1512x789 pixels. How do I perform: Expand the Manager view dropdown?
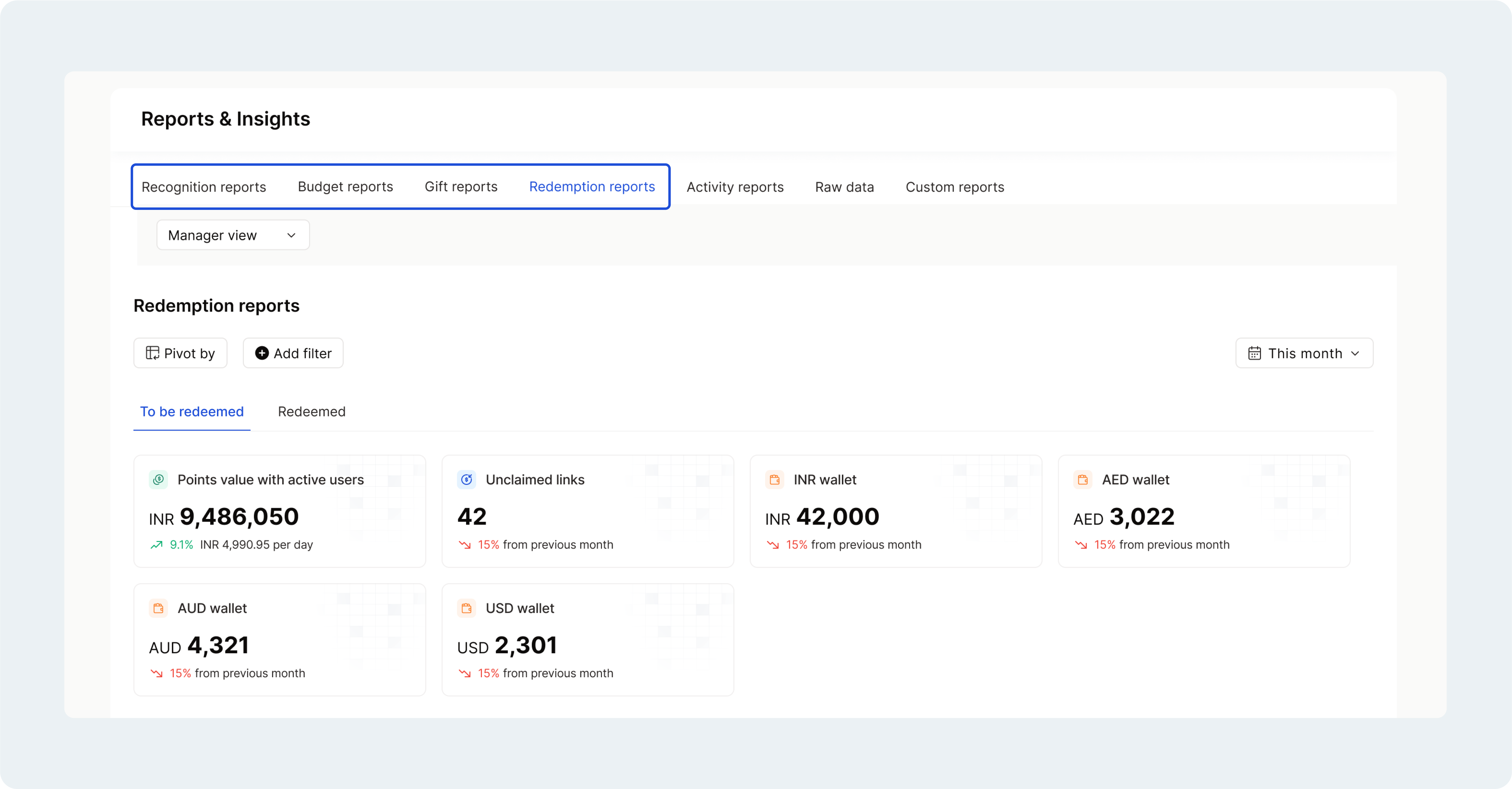pos(233,235)
